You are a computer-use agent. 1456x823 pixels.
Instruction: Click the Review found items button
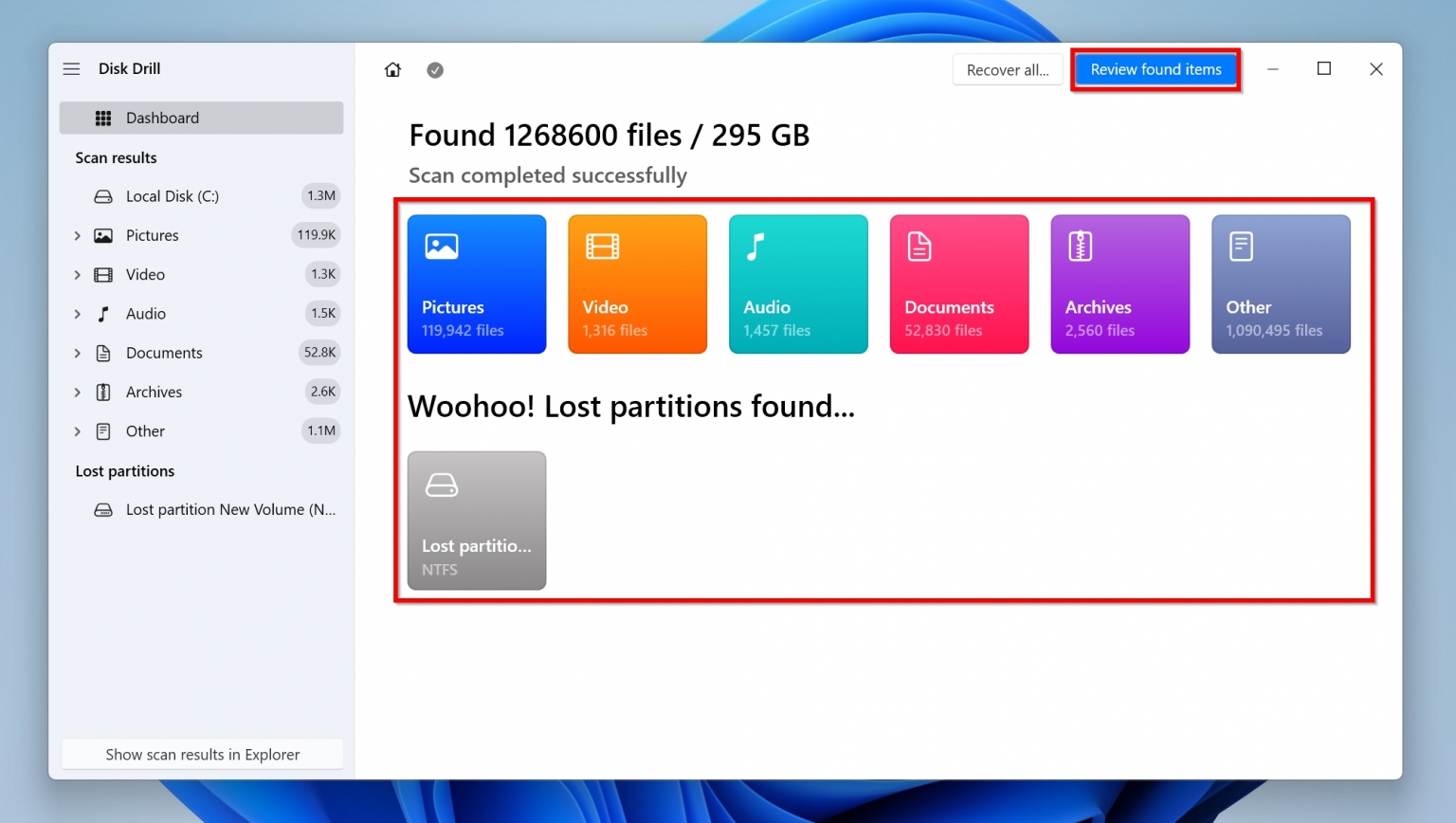pos(1156,69)
